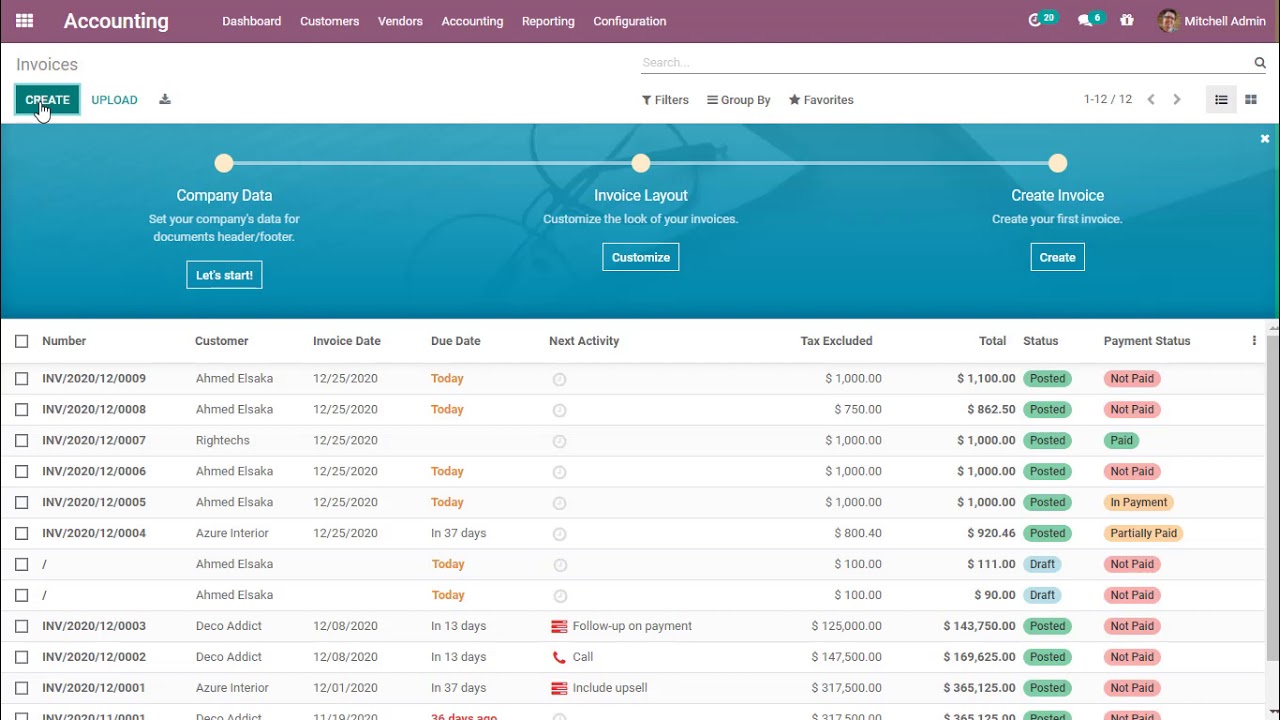Select checkbox for INV/2020/12/0008
Image resolution: width=1280 pixels, height=720 pixels.
[22, 410]
